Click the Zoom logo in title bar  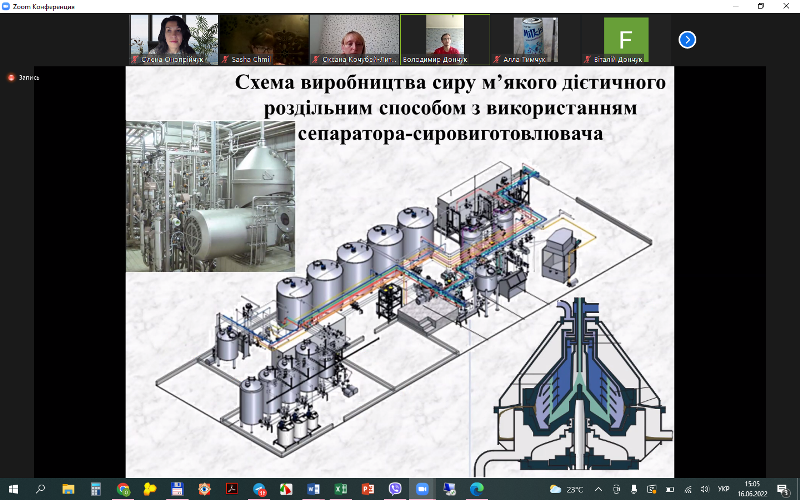6,6
